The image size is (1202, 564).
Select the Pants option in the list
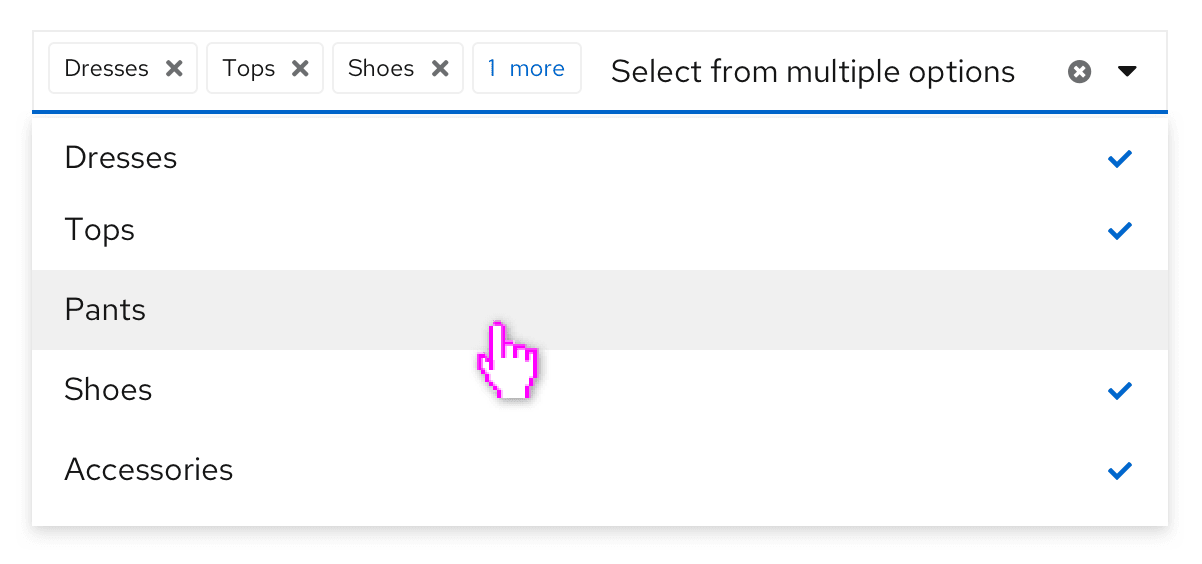tap(105, 310)
